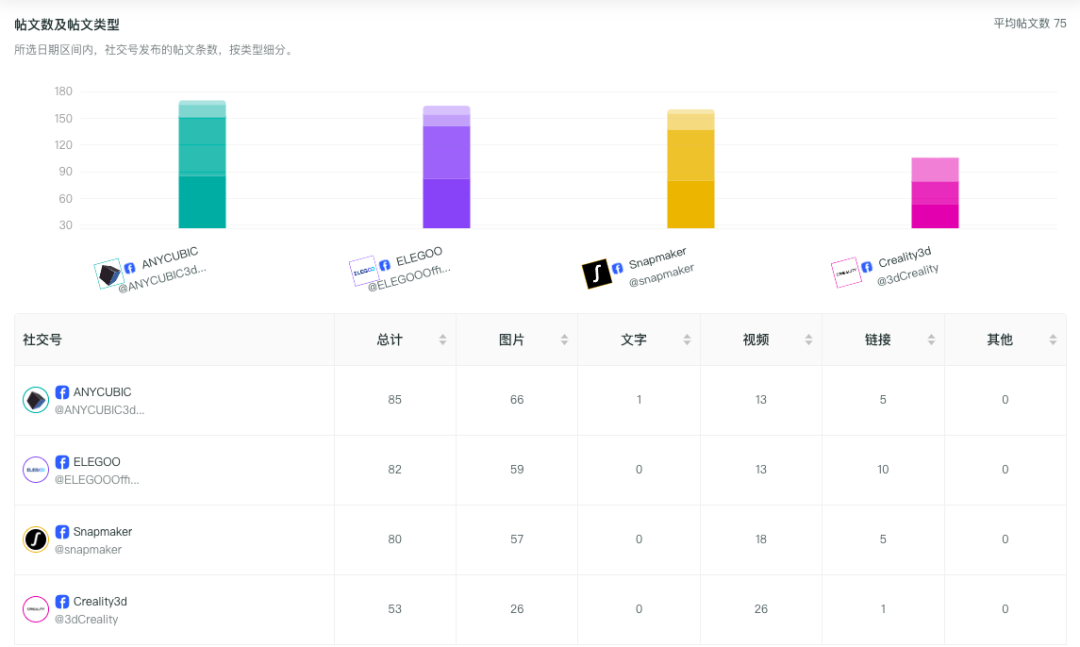Click the 视频 column header label
The height and width of the screenshot is (647, 1080).
point(756,340)
